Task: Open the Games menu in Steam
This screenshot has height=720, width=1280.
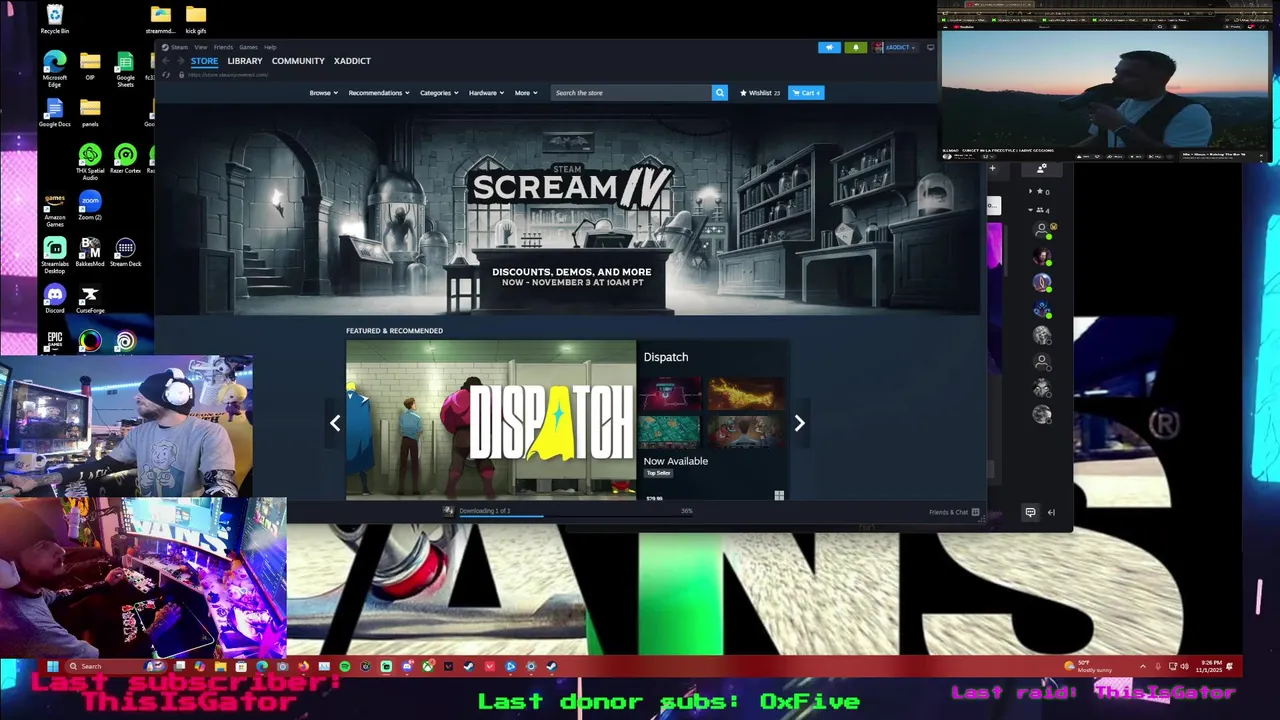Action: click(247, 47)
